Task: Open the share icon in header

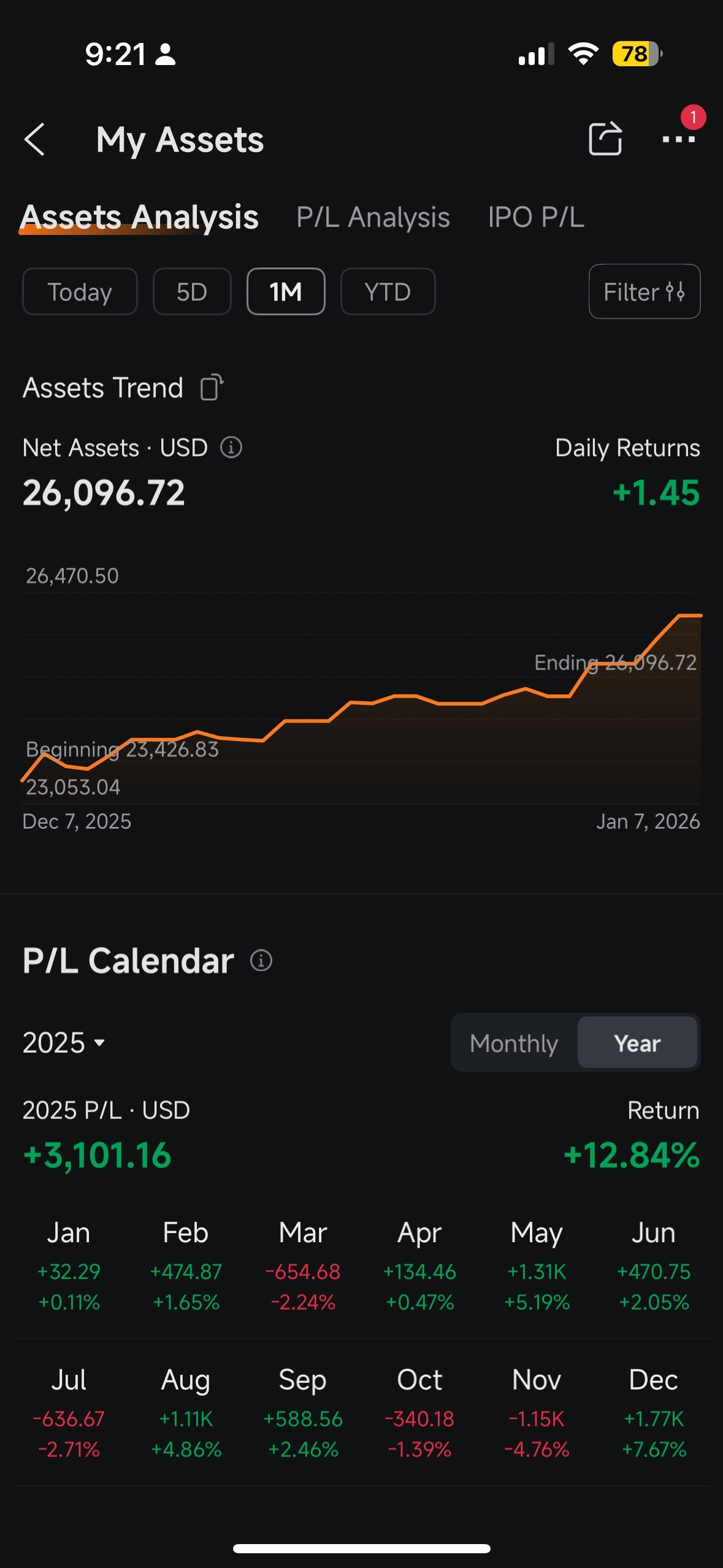Action: click(x=605, y=139)
